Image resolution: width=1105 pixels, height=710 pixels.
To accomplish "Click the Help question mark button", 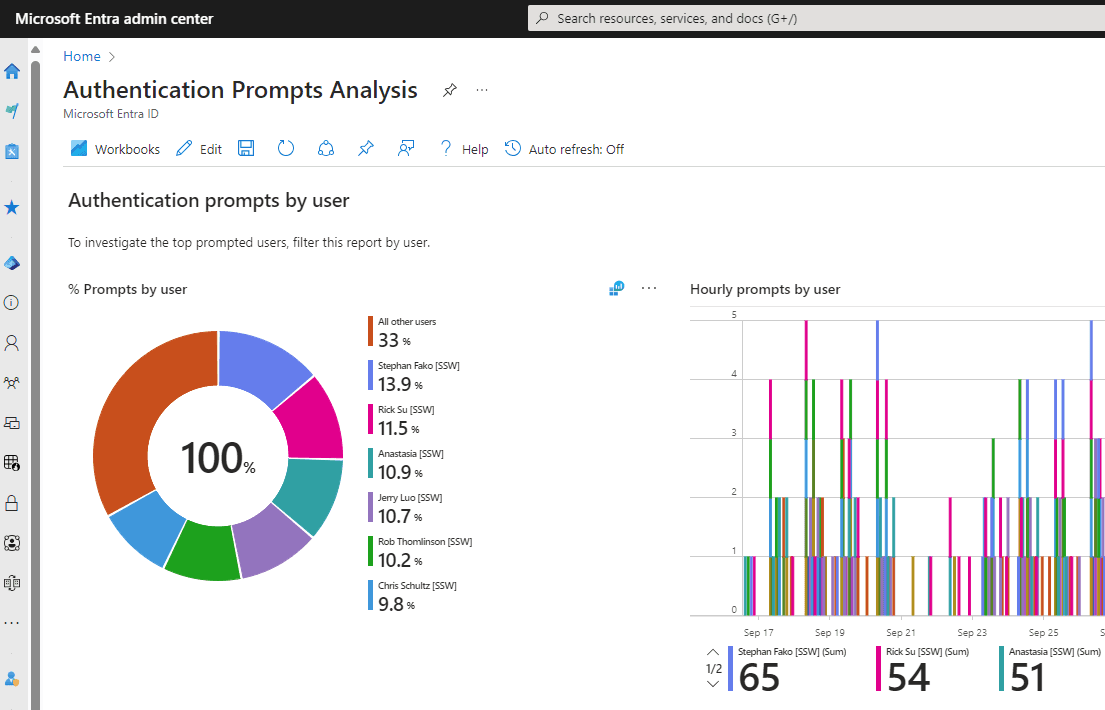I will [464, 149].
